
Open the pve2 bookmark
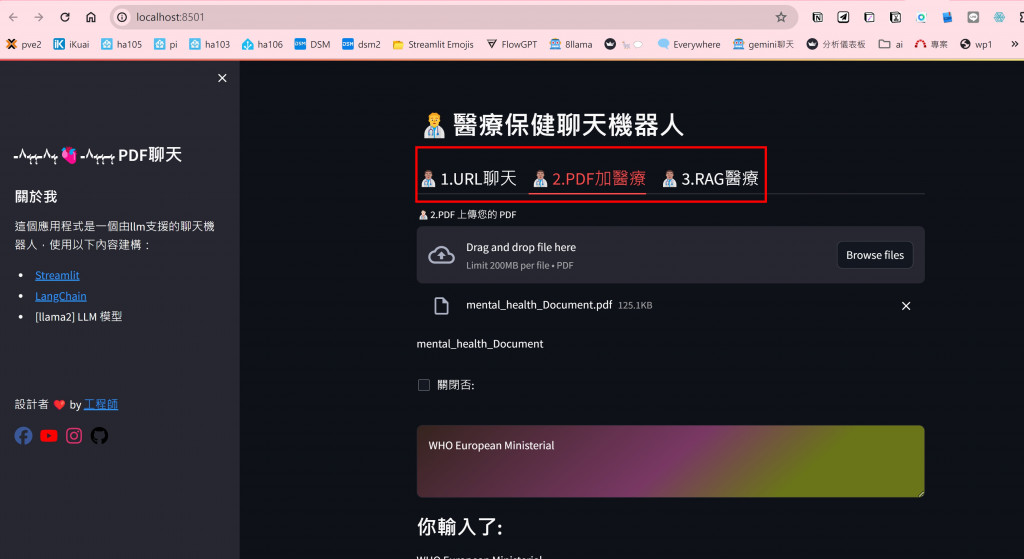click(x=24, y=44)
